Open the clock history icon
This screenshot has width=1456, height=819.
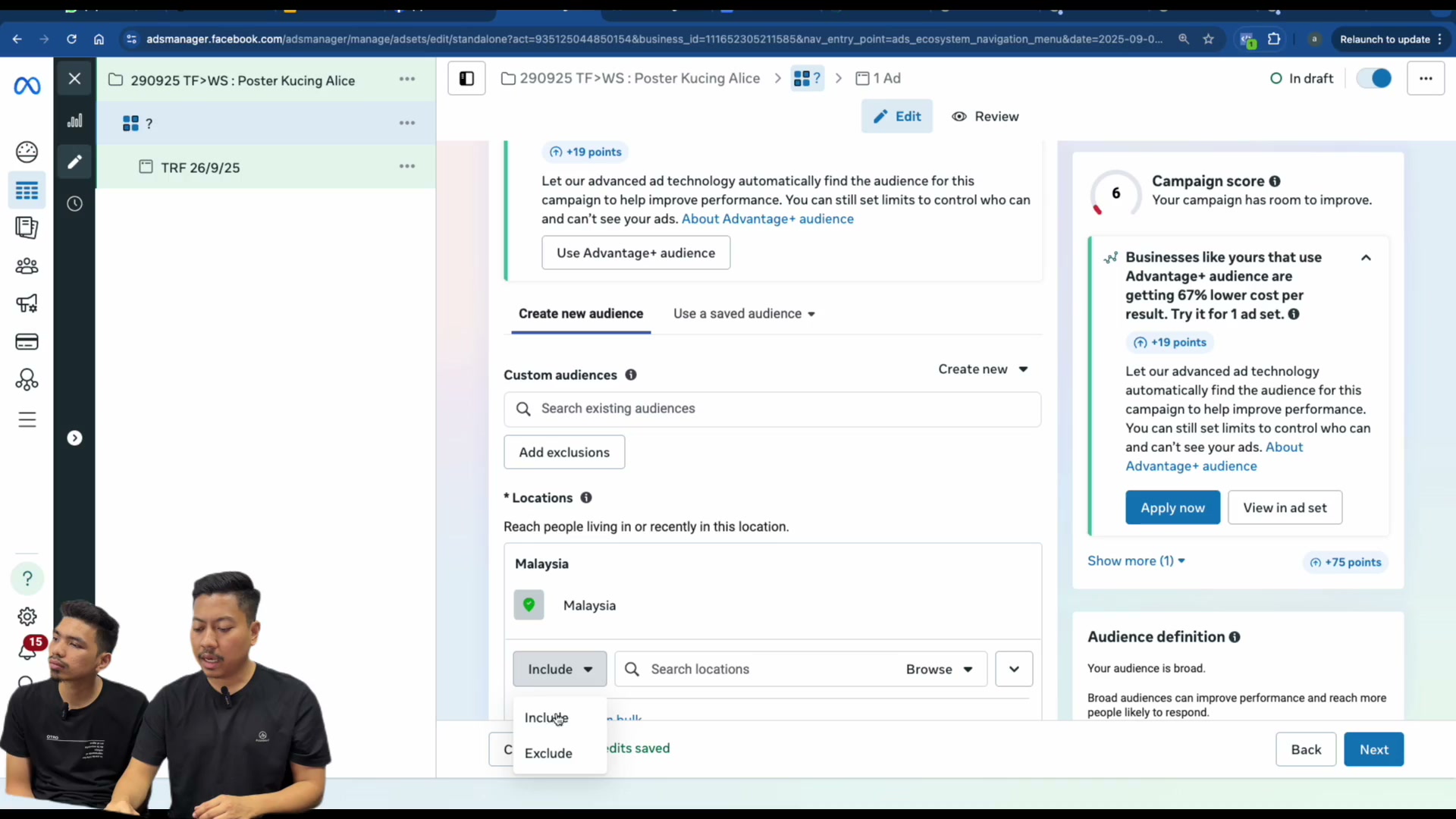pyautogui.click(x=74, y=203)
